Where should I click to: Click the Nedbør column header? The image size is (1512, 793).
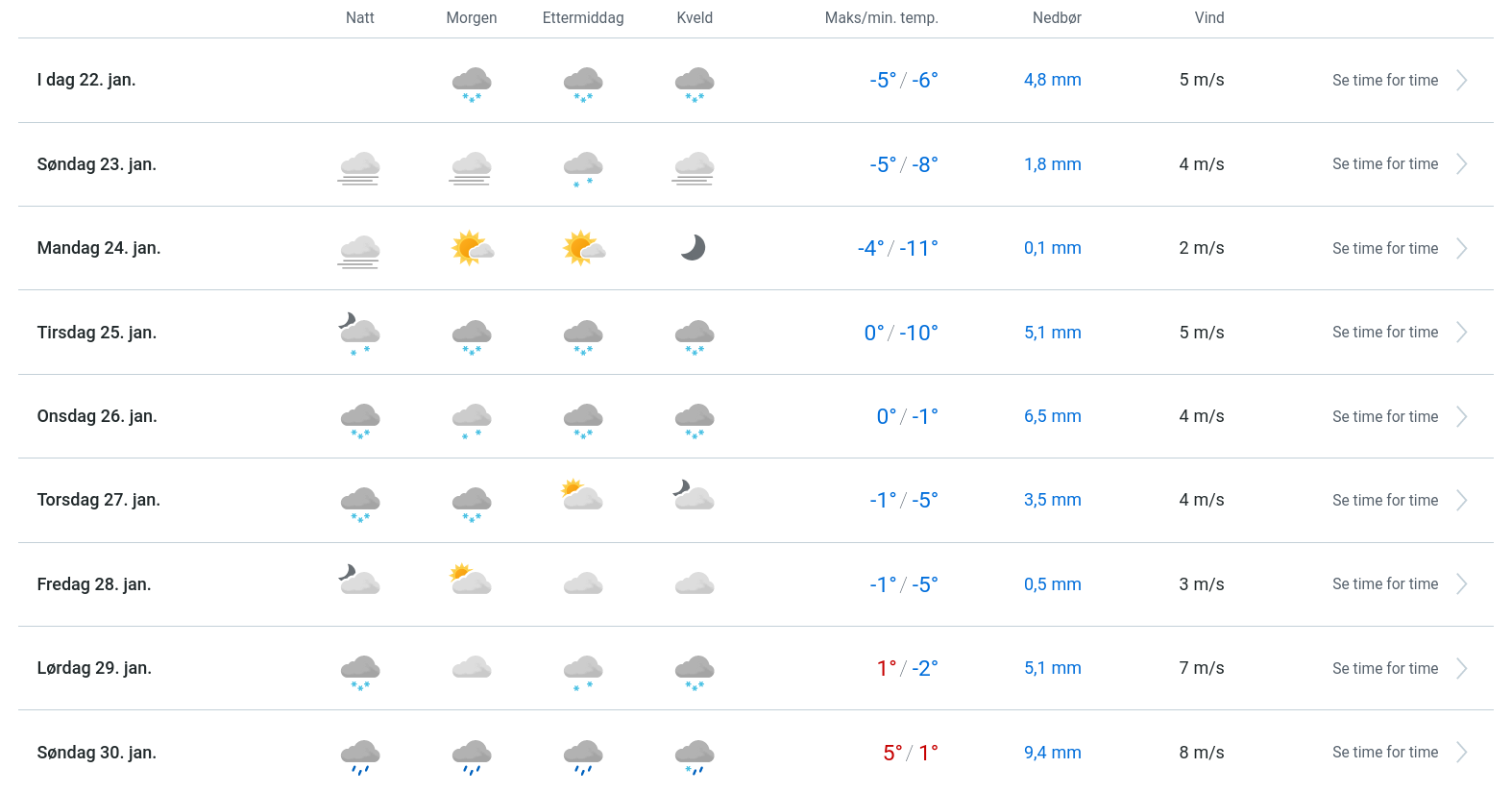coord(1057,18)
